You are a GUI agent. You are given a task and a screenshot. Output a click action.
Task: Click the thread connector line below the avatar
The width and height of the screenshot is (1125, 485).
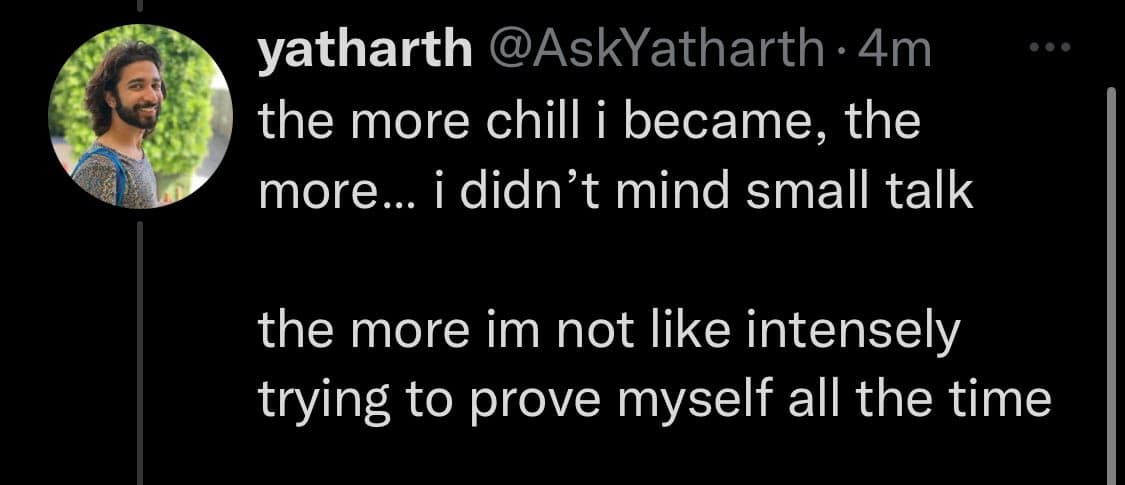[140, 350]
